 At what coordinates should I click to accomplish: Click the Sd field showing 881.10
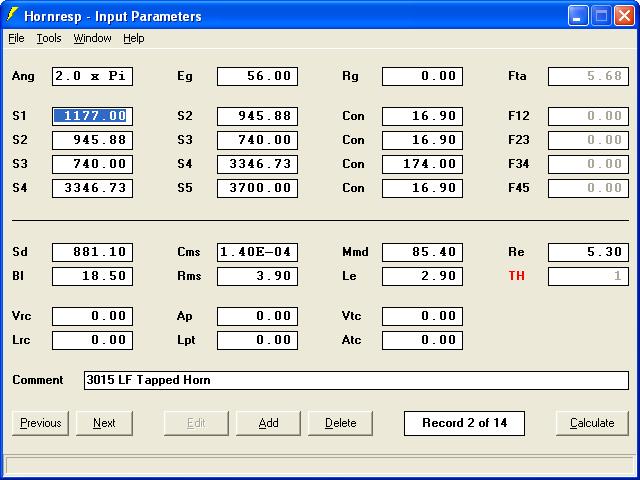[x=92, y=252]
